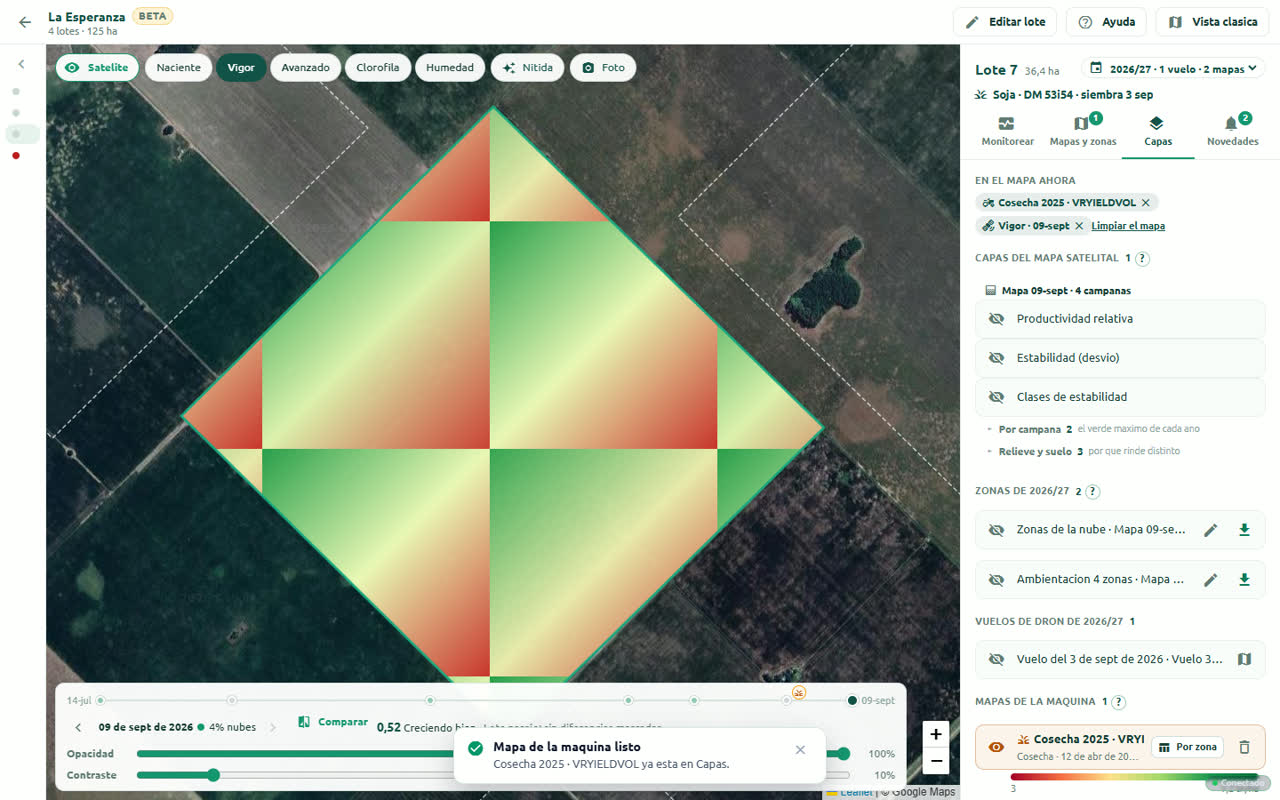Switch to the Mapas y zonas tab
This screenshot has width=1280, height=800.
point(1083,132)
